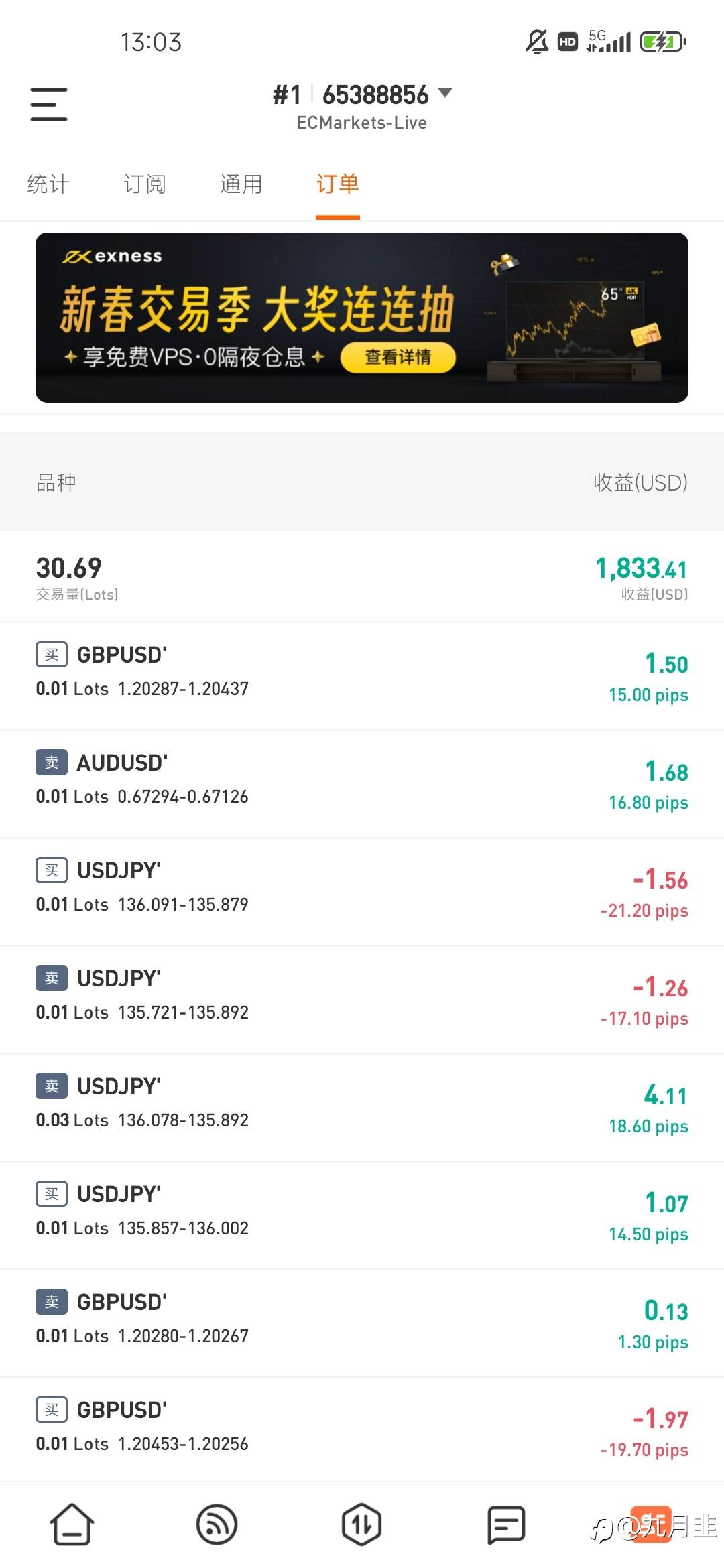This screenshot has width=724, height=1568.
Task: Go to the Home tab icon
Action: point(72,1524)
